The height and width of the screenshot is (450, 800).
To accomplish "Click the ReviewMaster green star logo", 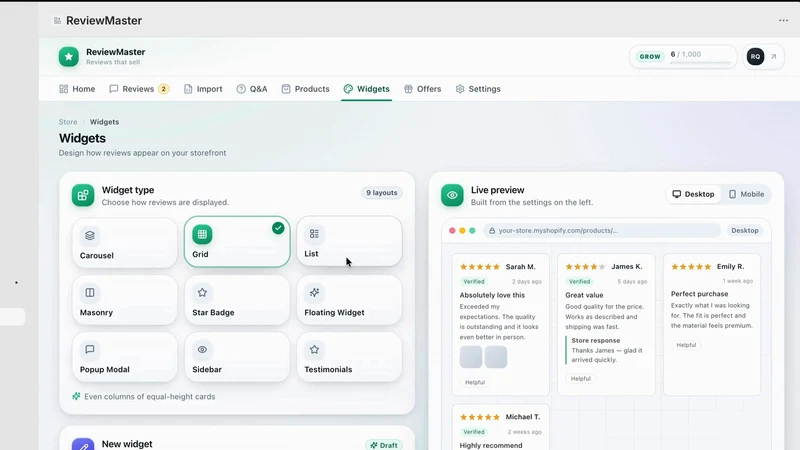I will coord(69,57).
